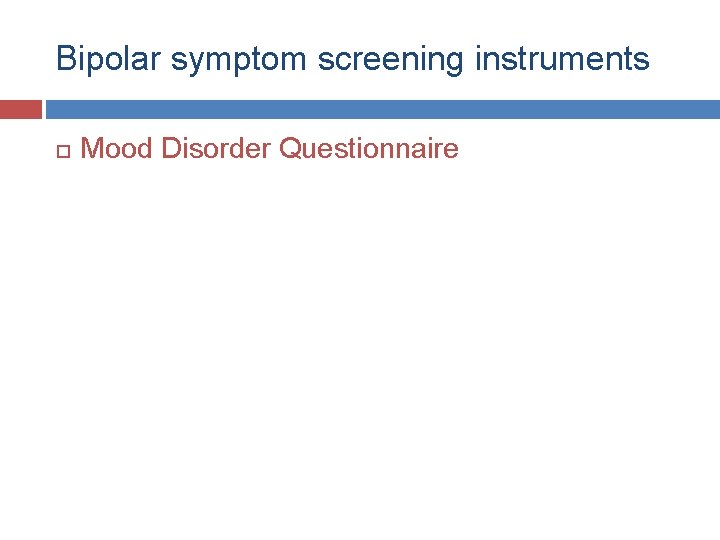Click the word 'screening' in title
720x540 pixels.
[x=391, y=60]
